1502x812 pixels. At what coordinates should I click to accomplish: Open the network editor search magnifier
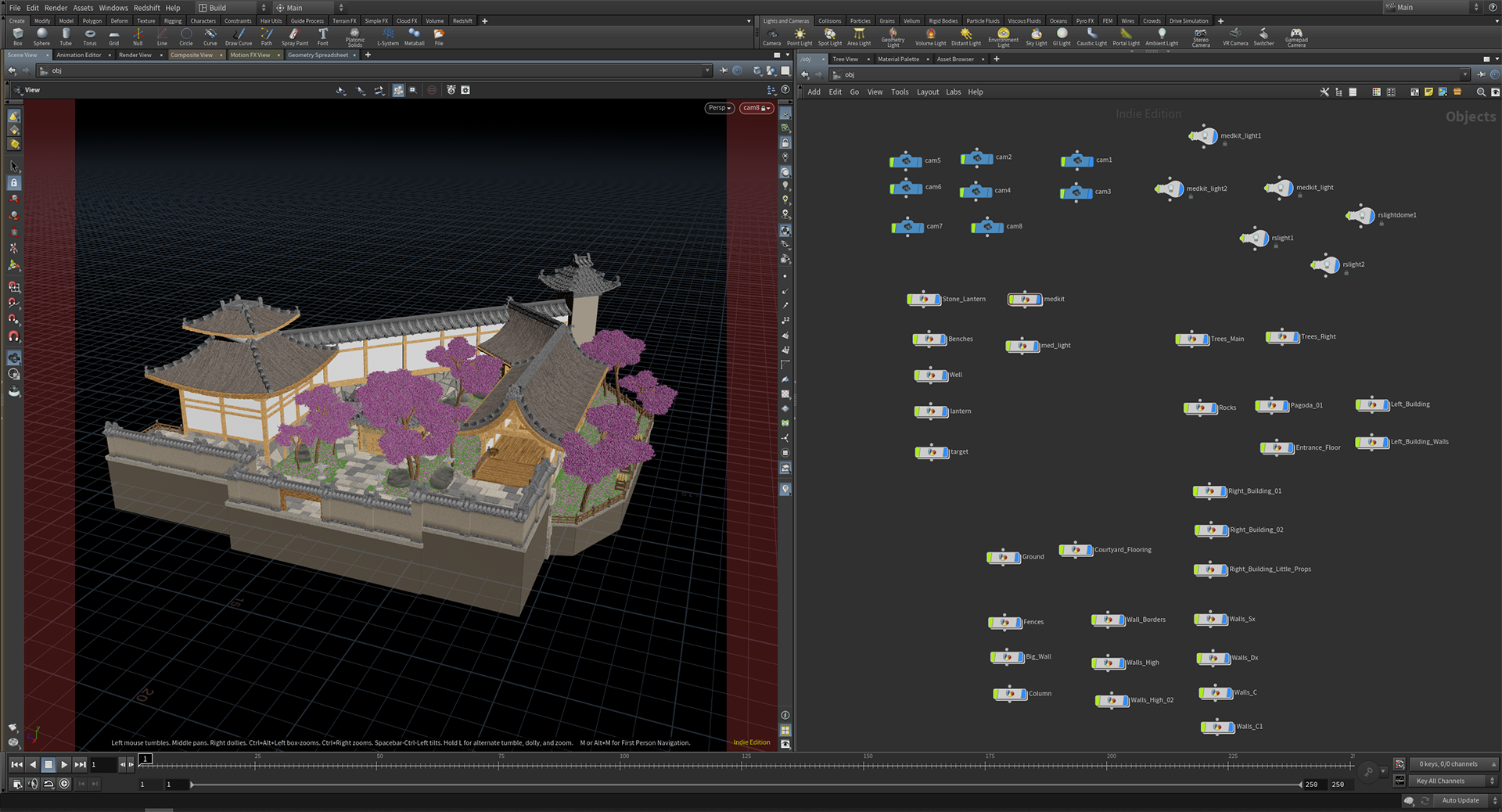1481,92
